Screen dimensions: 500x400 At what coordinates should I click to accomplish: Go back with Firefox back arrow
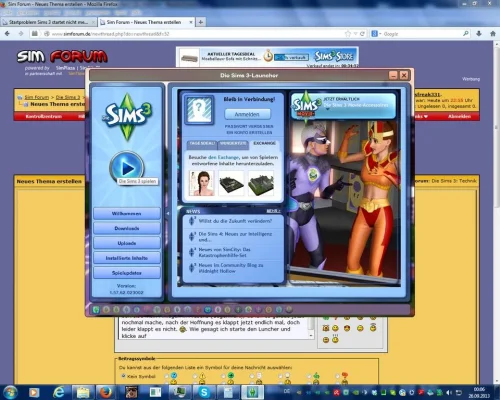pyautogui.click(x=7, y=33)
